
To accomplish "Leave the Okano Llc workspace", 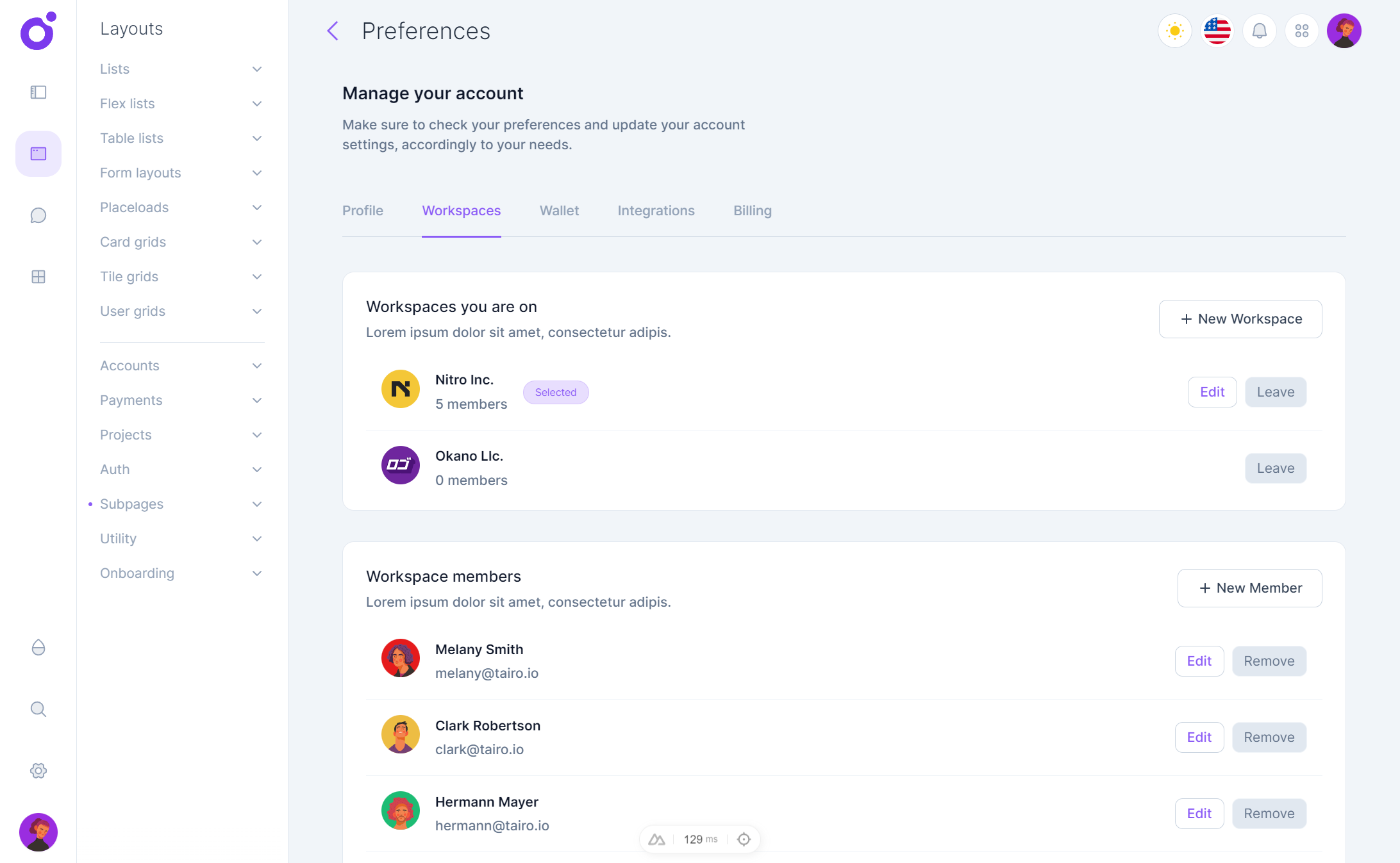I will point(1275,468).
